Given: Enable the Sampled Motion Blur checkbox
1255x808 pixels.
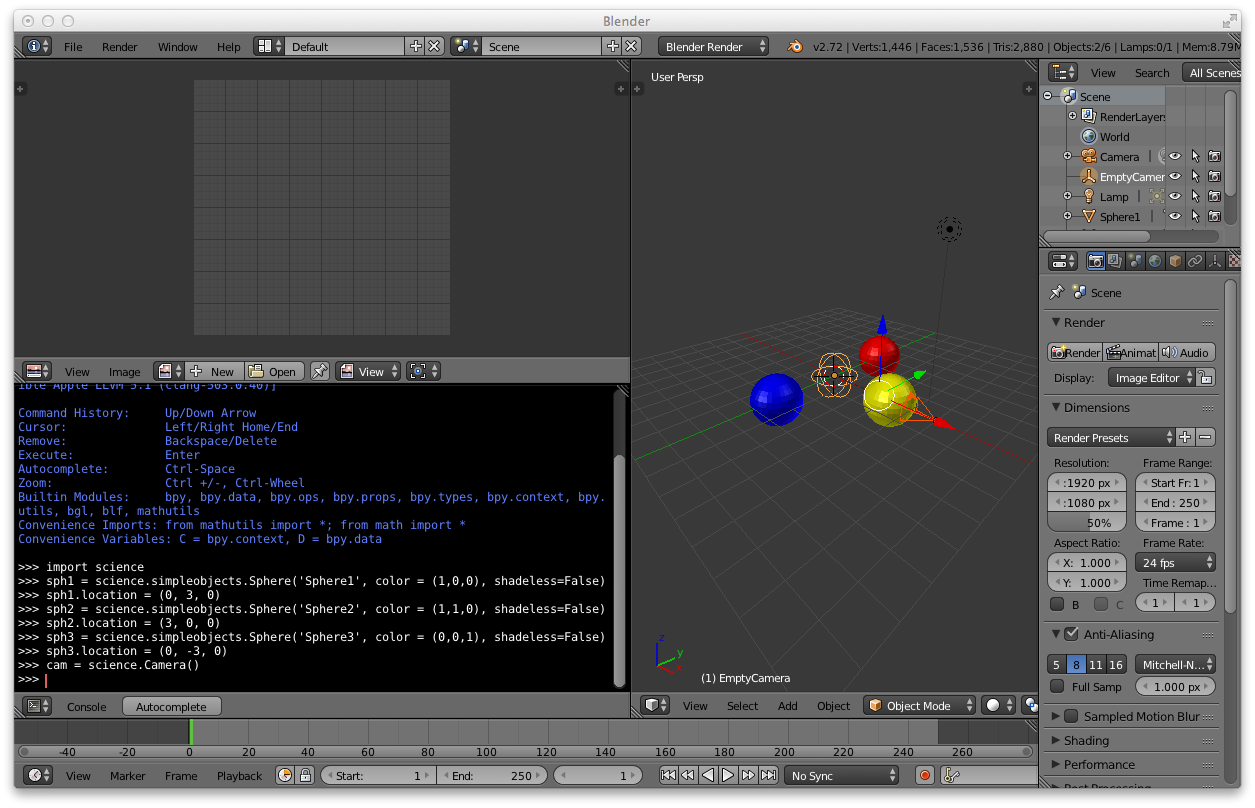Looking at the screenshot, I should pyautogui.click(x=1071, y=716).
